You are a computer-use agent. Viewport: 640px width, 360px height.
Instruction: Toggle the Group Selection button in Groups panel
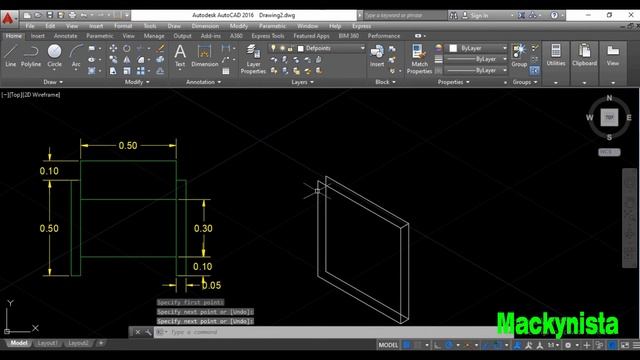[x=534, y=71]
